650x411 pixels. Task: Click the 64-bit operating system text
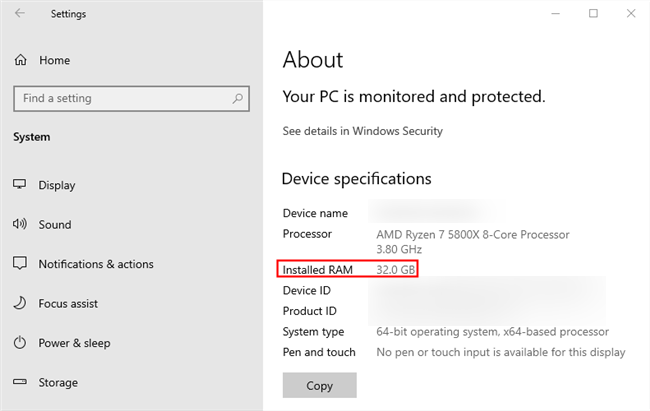tap(492, 332)
